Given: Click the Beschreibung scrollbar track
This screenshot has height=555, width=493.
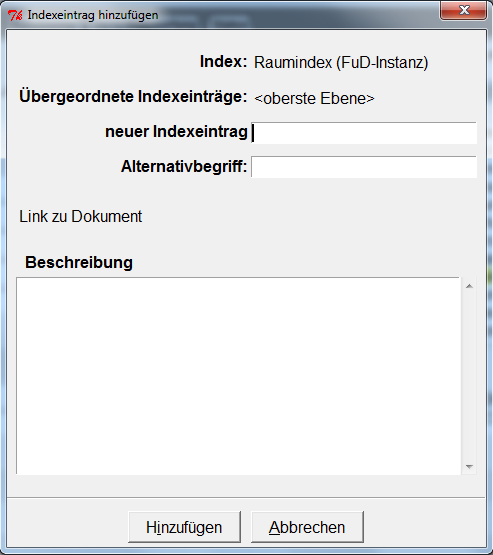Looking at the screenshot, I should tap(469, 376).
